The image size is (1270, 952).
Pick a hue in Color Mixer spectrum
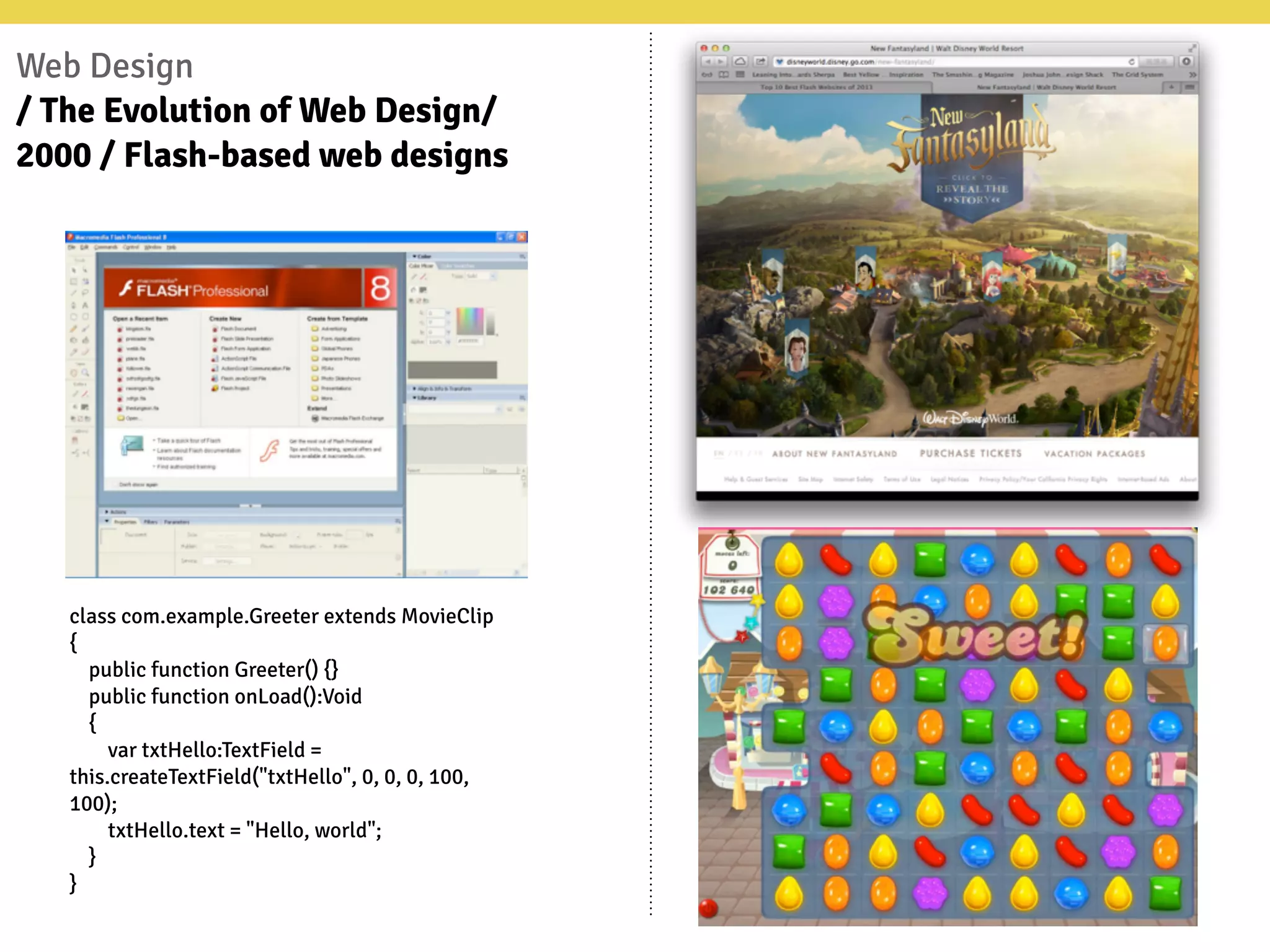pos(469,321)
